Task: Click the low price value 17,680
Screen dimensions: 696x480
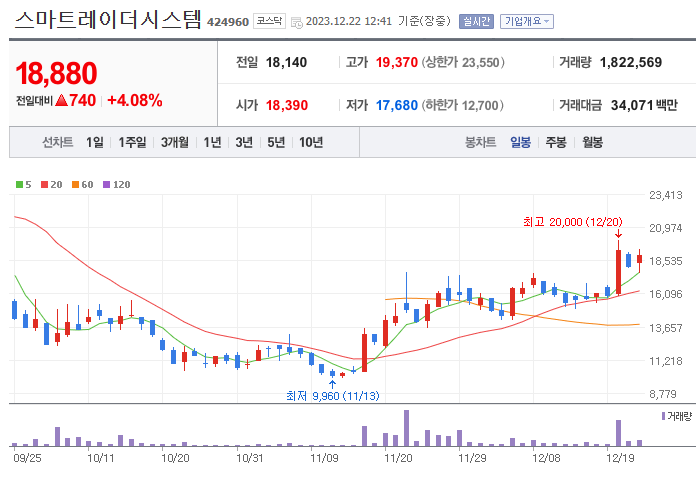Action: 397,105
